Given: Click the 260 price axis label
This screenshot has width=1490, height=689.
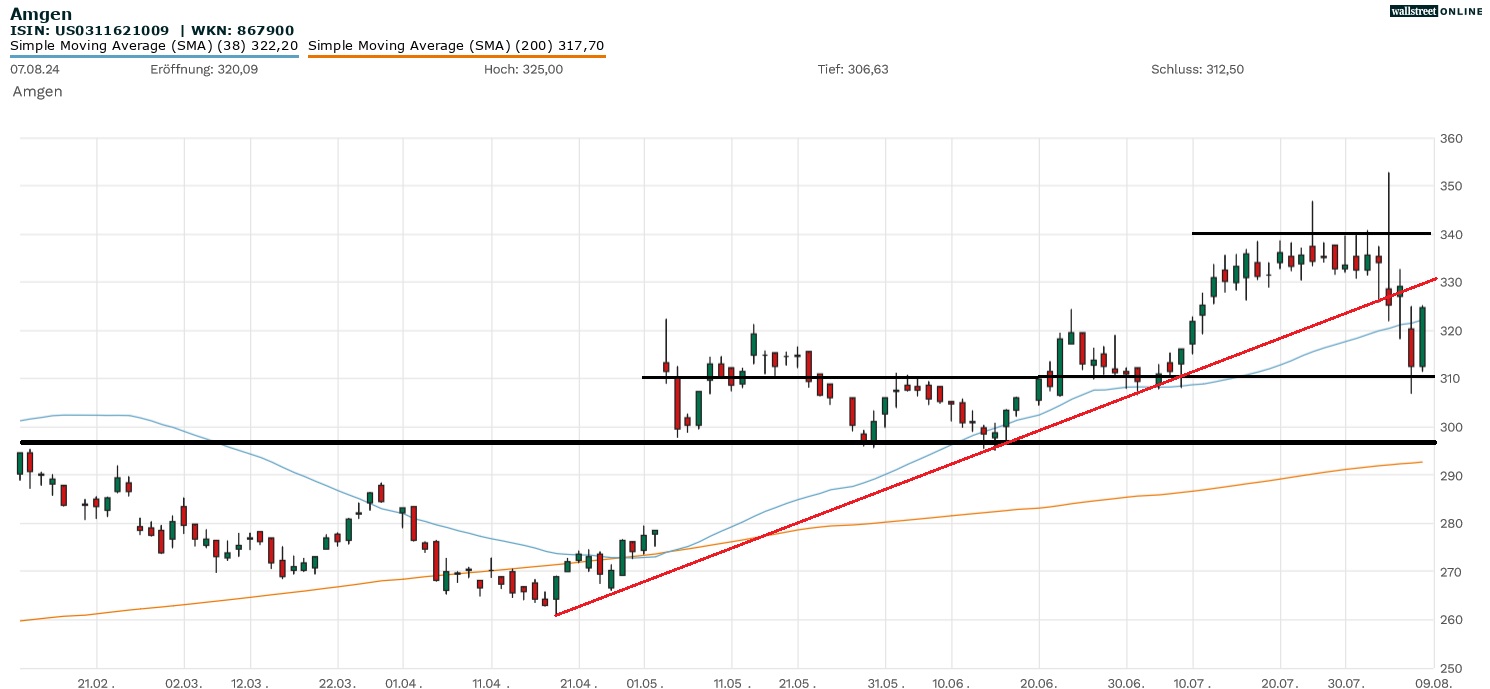Looking at the screenshot, I should (1451, 620).
